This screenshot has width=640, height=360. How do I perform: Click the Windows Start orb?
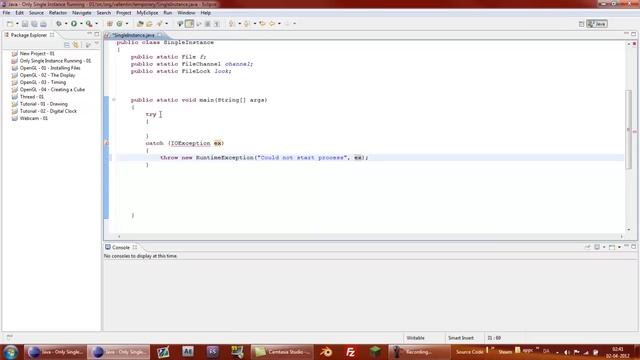(10, 352)
